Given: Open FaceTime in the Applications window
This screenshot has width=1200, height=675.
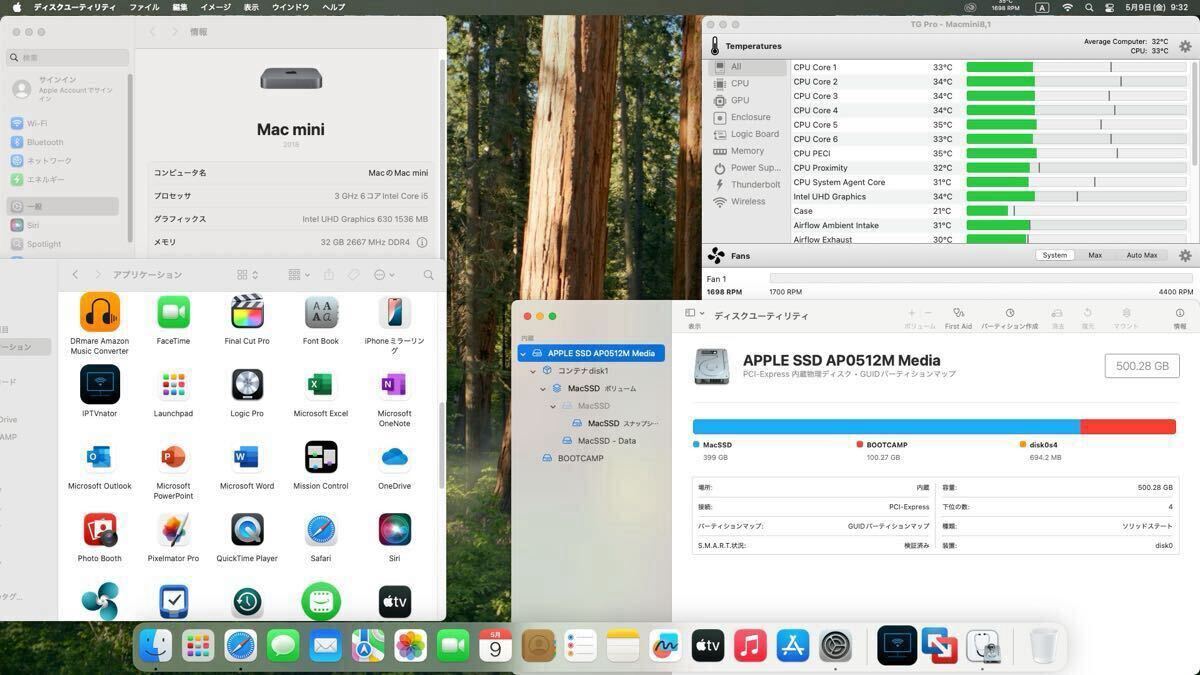Looking at the screenshot, I should (x=173, y=312).
